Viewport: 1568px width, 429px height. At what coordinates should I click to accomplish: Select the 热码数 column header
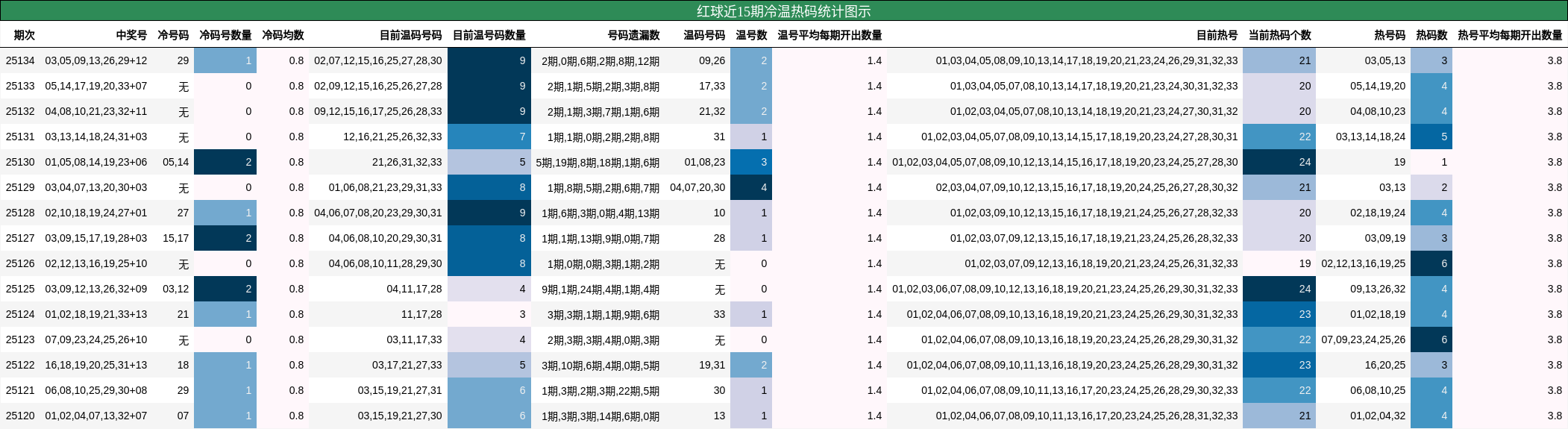pyautogui.click(x=1431, y=35)
